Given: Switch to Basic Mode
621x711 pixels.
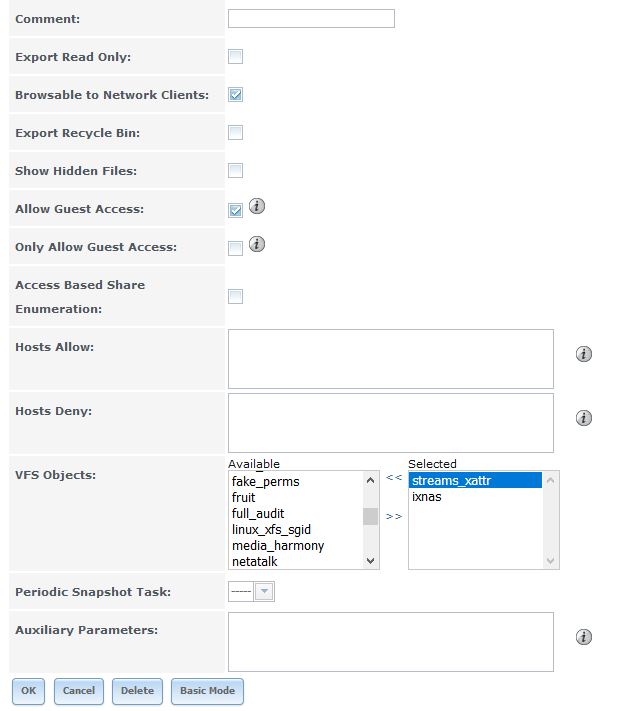Looking at the screenshot, I should tap(207, 691).
